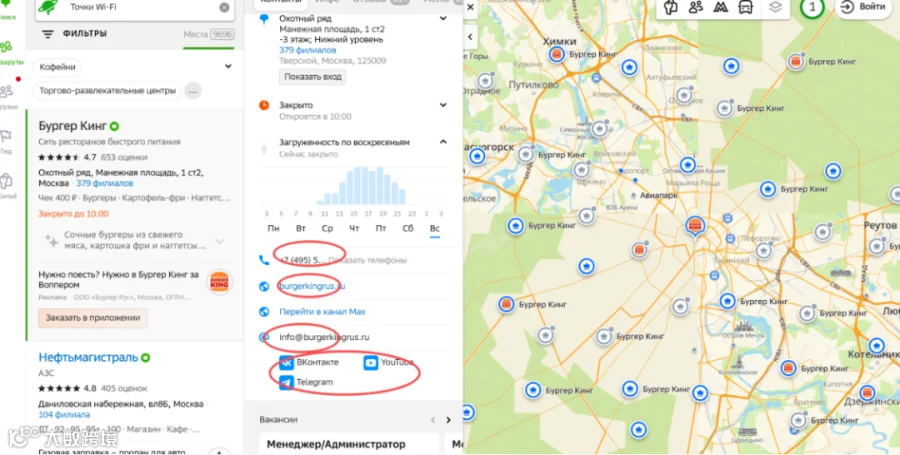Open the Telegram social link
This screenshot has width=900, height=455.
tap(307, 382)
